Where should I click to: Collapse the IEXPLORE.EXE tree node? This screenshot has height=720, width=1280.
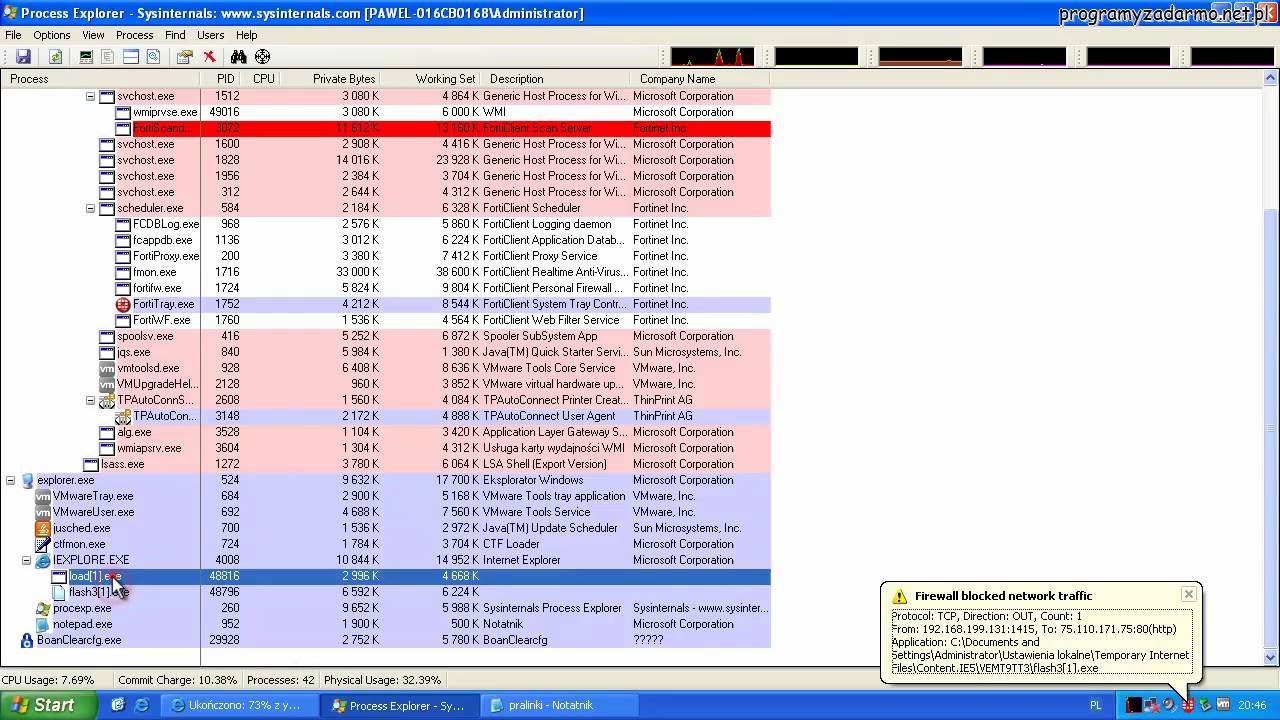point(26,560)
